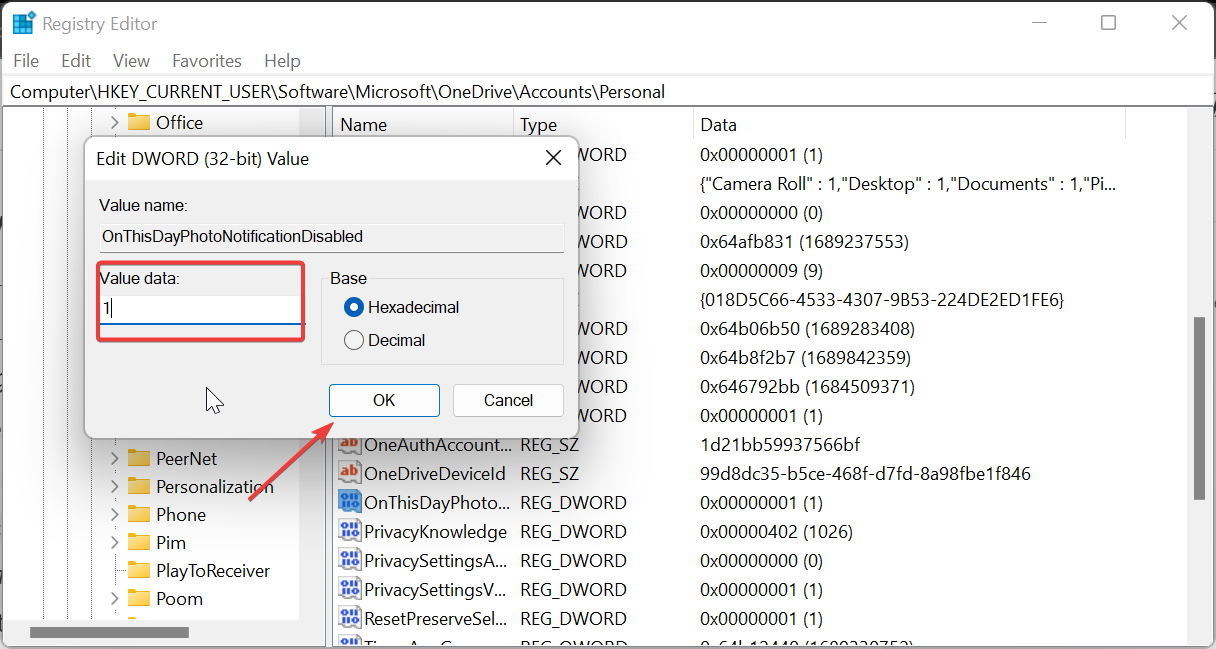Viewport: 1216px width, 649px height.
Task: Open the View menu
Action: [131, 61]
